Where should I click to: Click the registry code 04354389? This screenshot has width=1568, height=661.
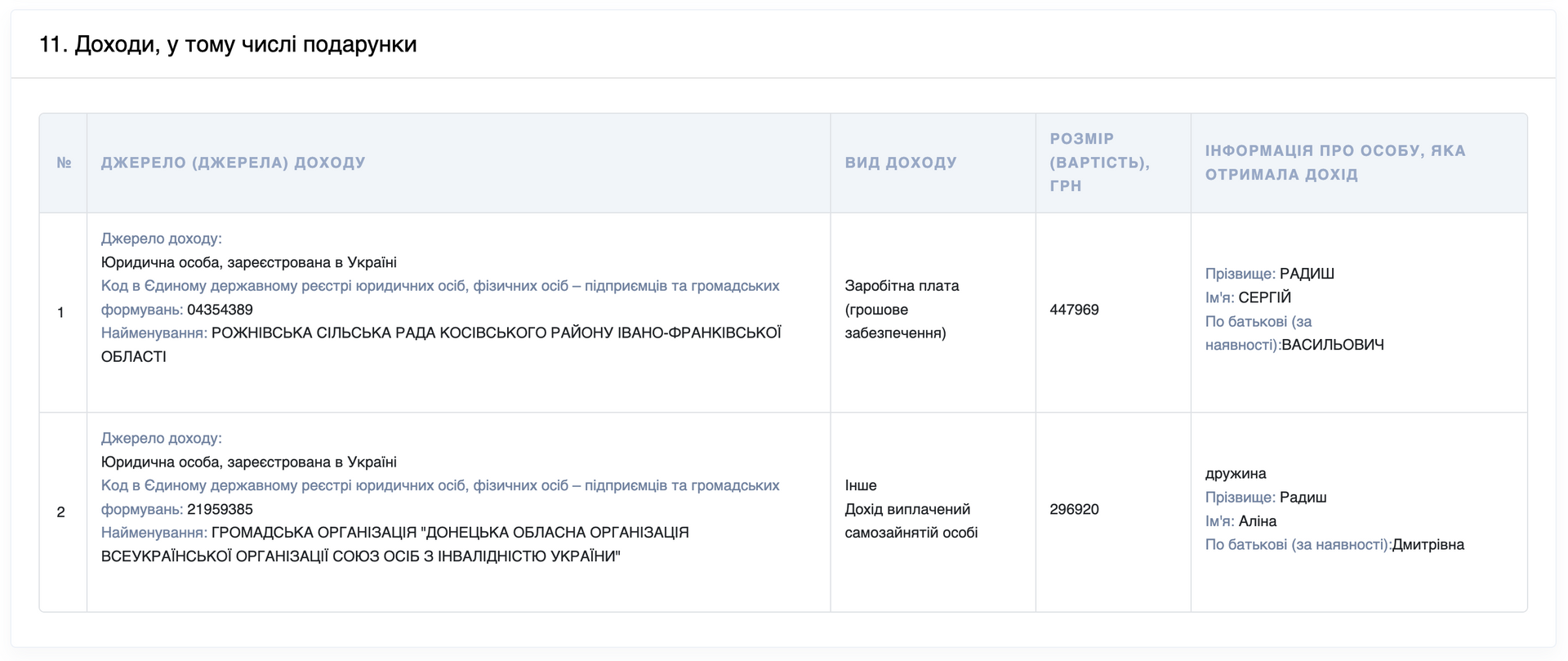[220, 310]
